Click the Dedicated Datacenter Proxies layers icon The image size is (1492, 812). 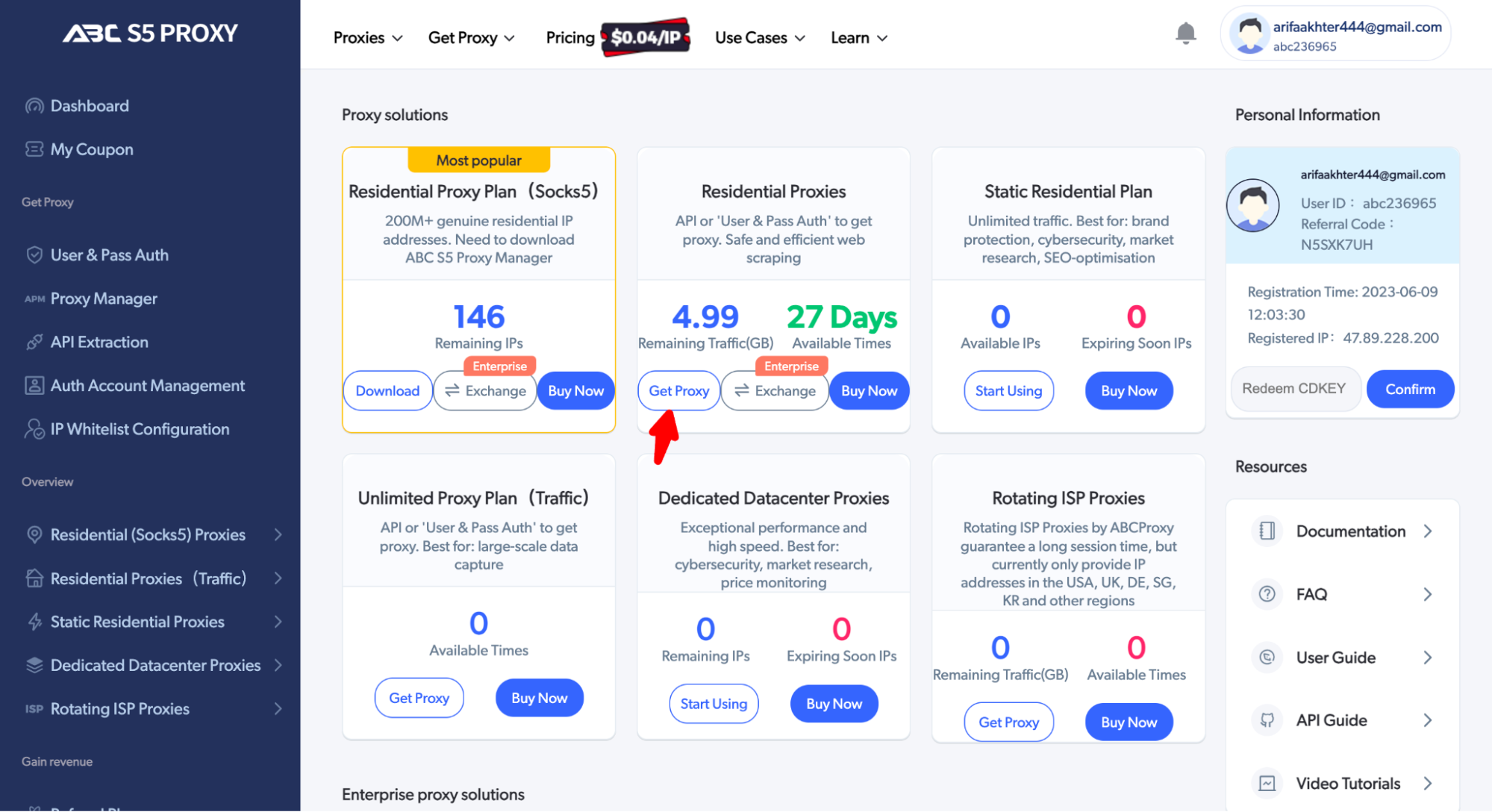(34, 665)
